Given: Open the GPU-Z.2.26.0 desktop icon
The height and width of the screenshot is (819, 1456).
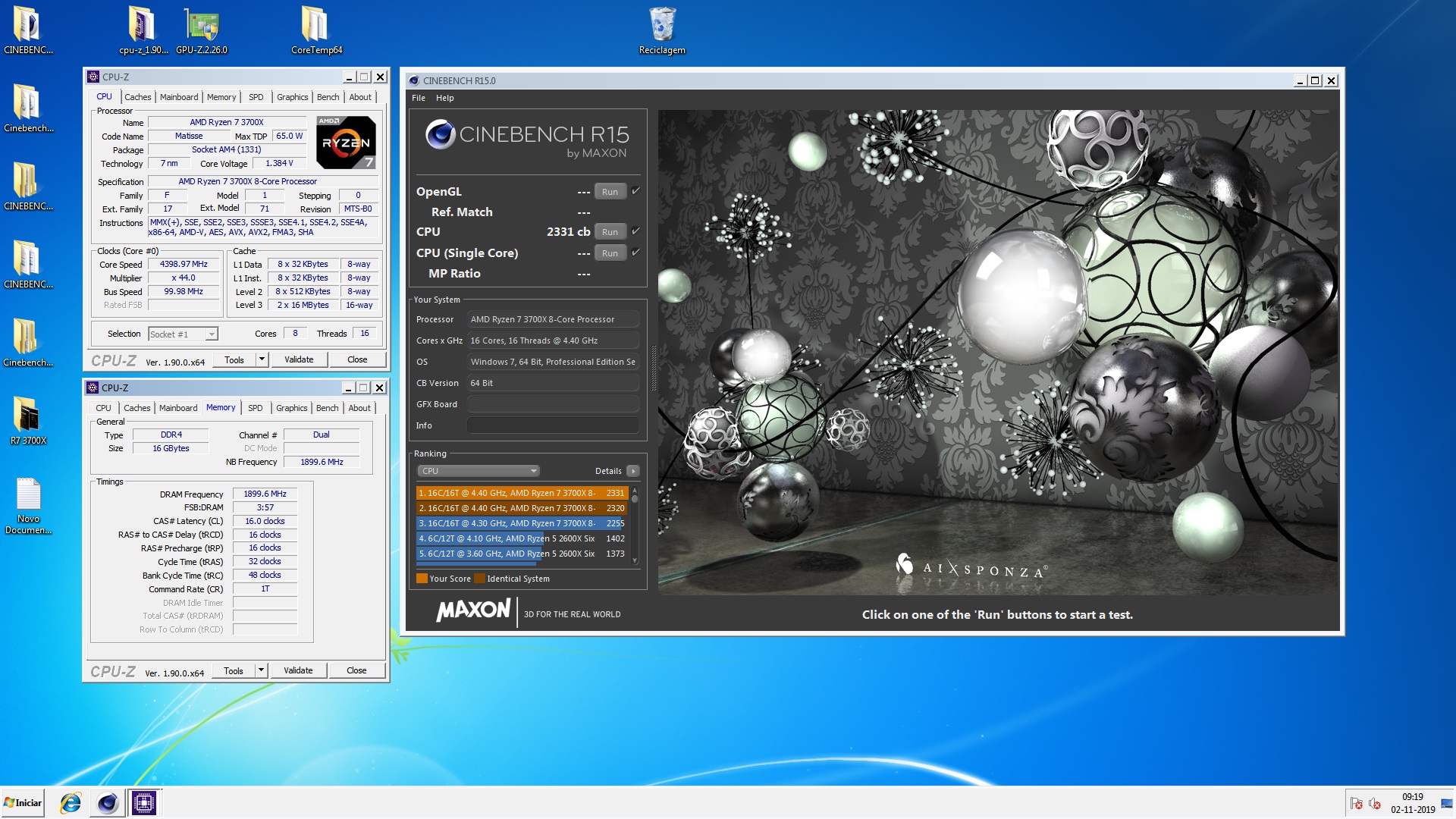Looking at the screenshot, I should [202, 30].
